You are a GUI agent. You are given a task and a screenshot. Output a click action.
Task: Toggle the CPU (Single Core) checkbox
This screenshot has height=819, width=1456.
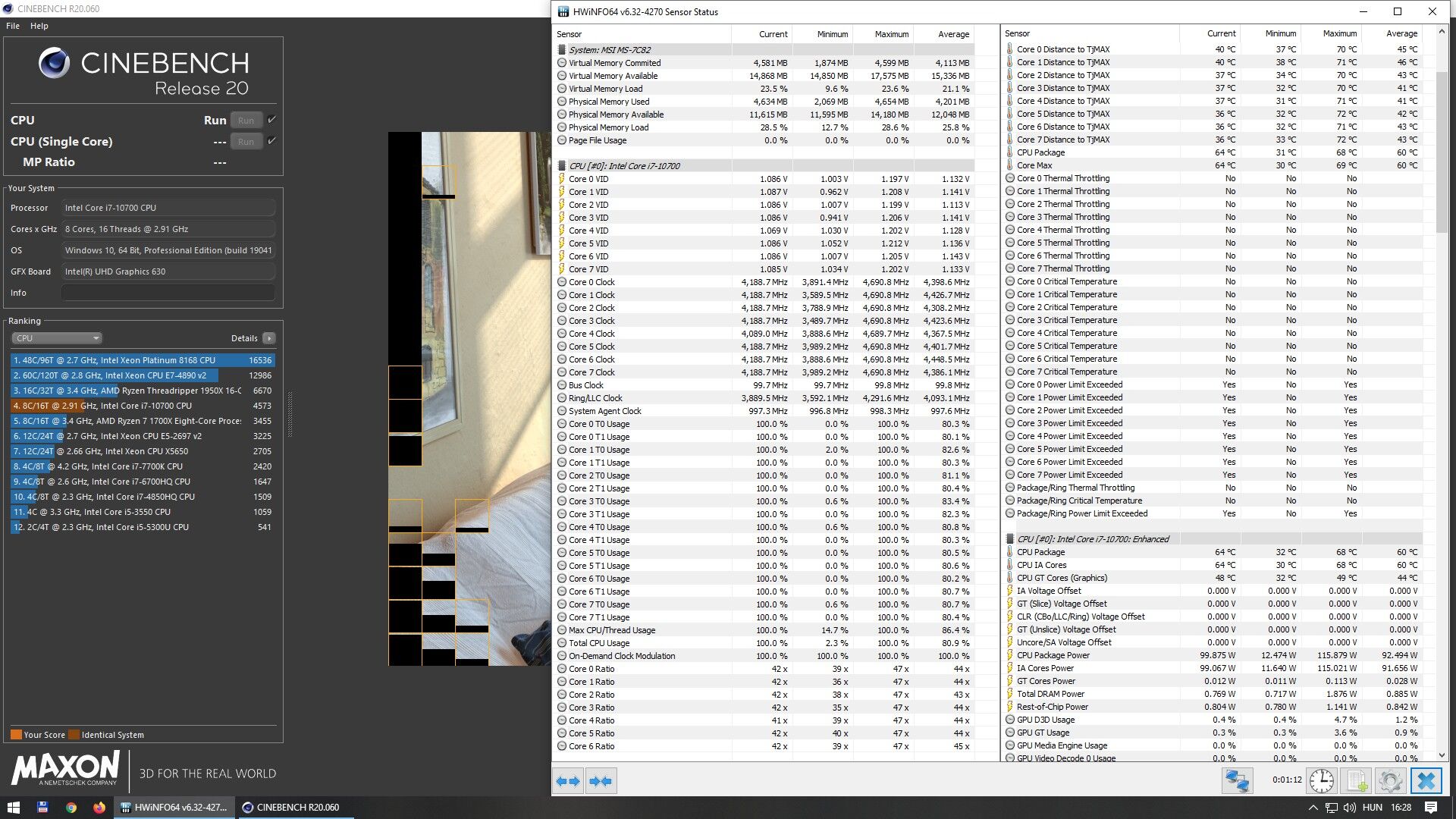click(272, 141)
